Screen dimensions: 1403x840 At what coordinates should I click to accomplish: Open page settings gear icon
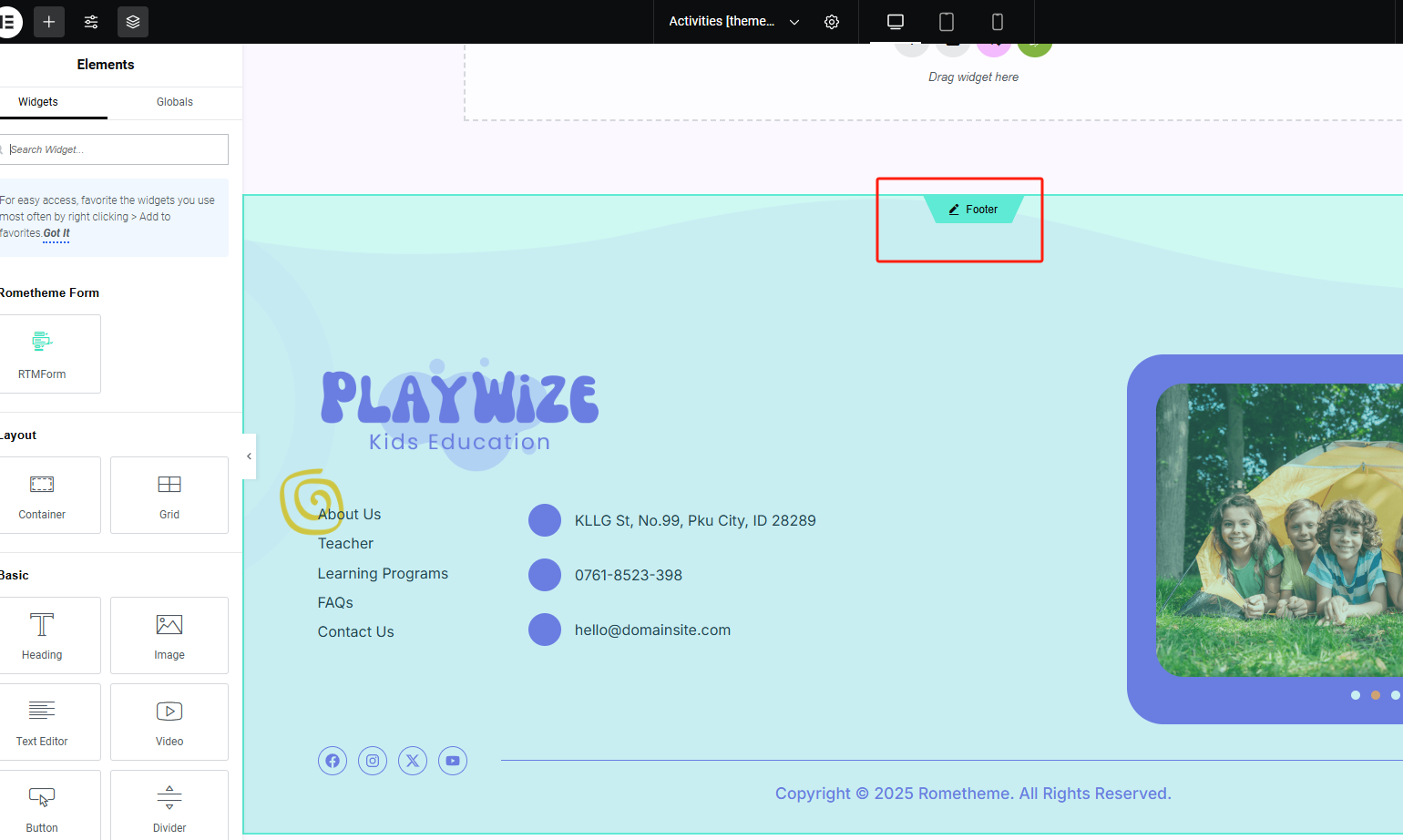tap(832, 22)
